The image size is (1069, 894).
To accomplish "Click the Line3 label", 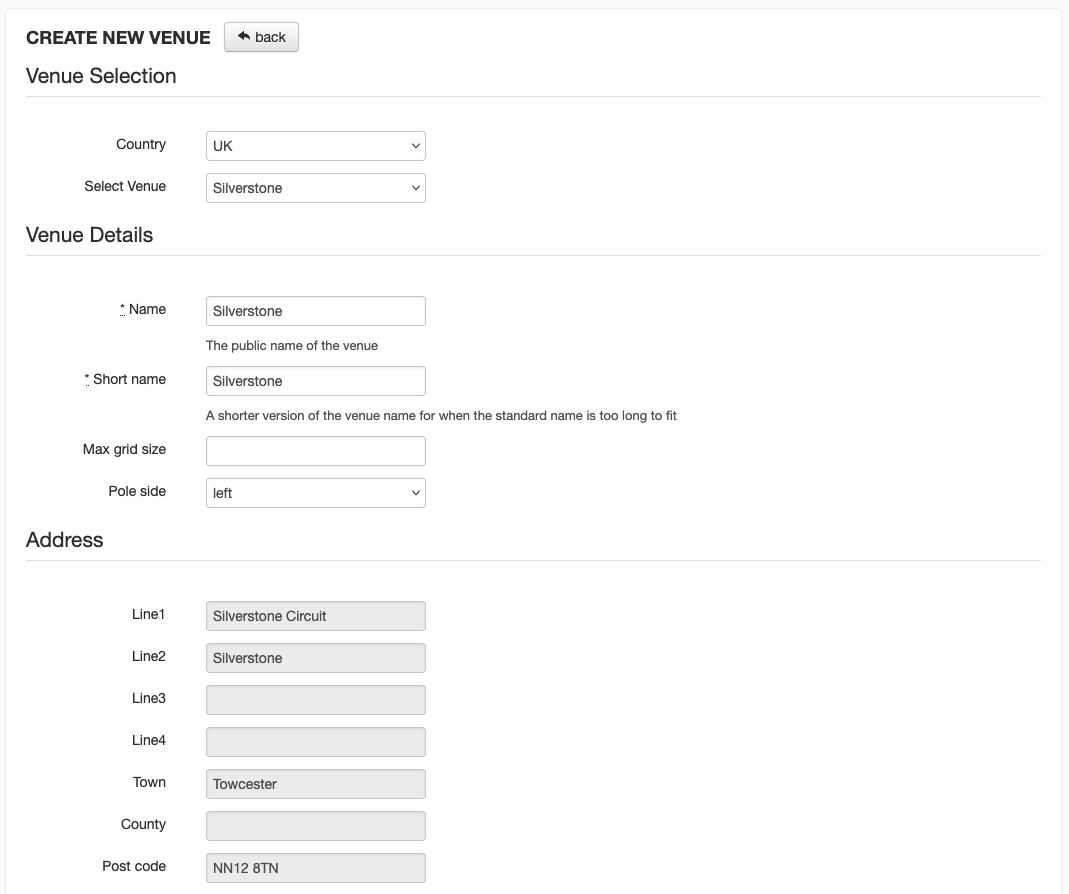I will 149,698.
